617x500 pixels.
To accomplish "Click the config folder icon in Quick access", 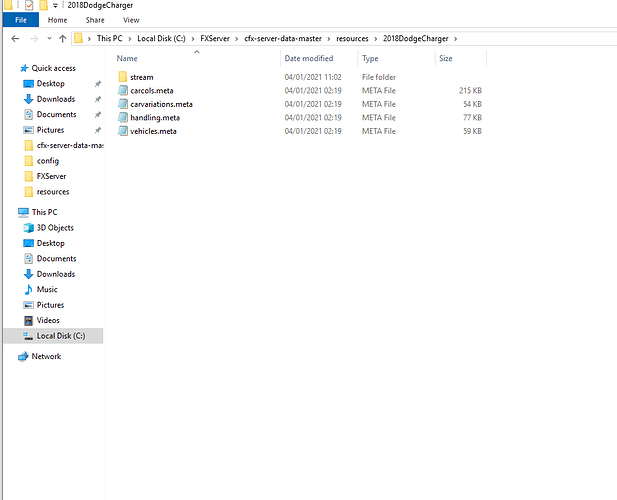I will (29, 161).
